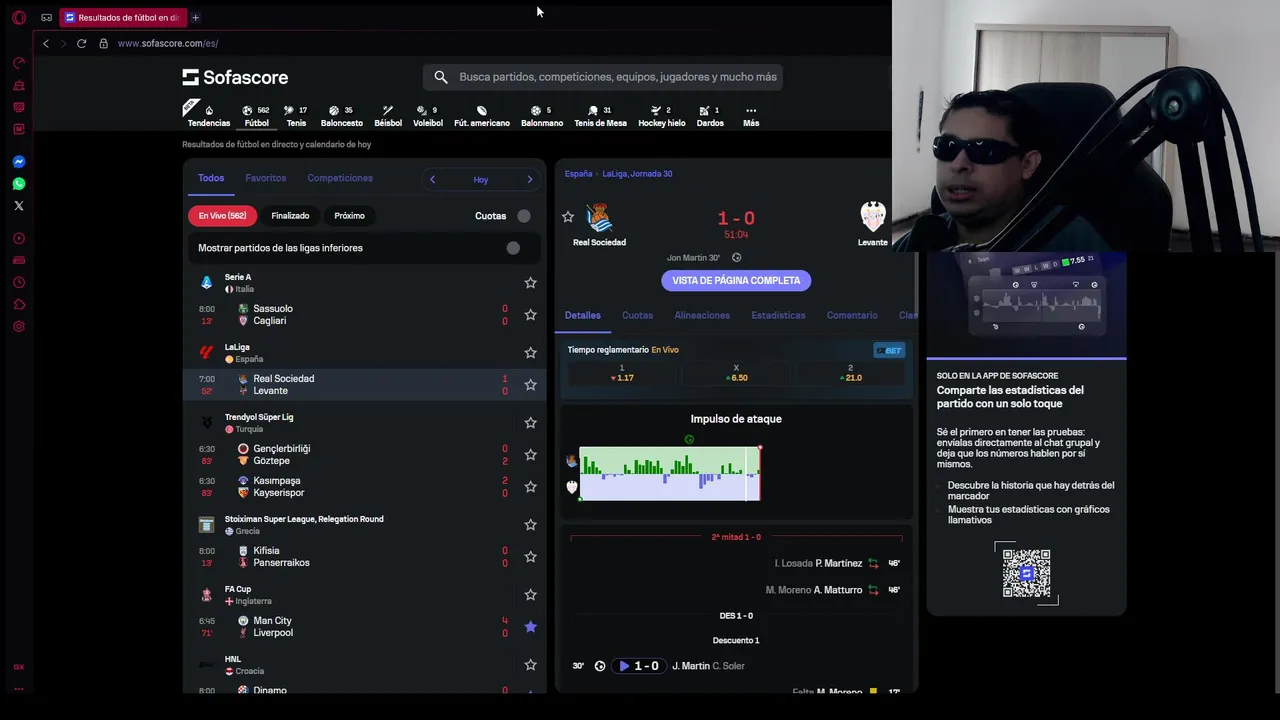Open the LaLiga, Jornada 30 breadcrumb link
Screen dimensions: 1280x720
(637, 174)
